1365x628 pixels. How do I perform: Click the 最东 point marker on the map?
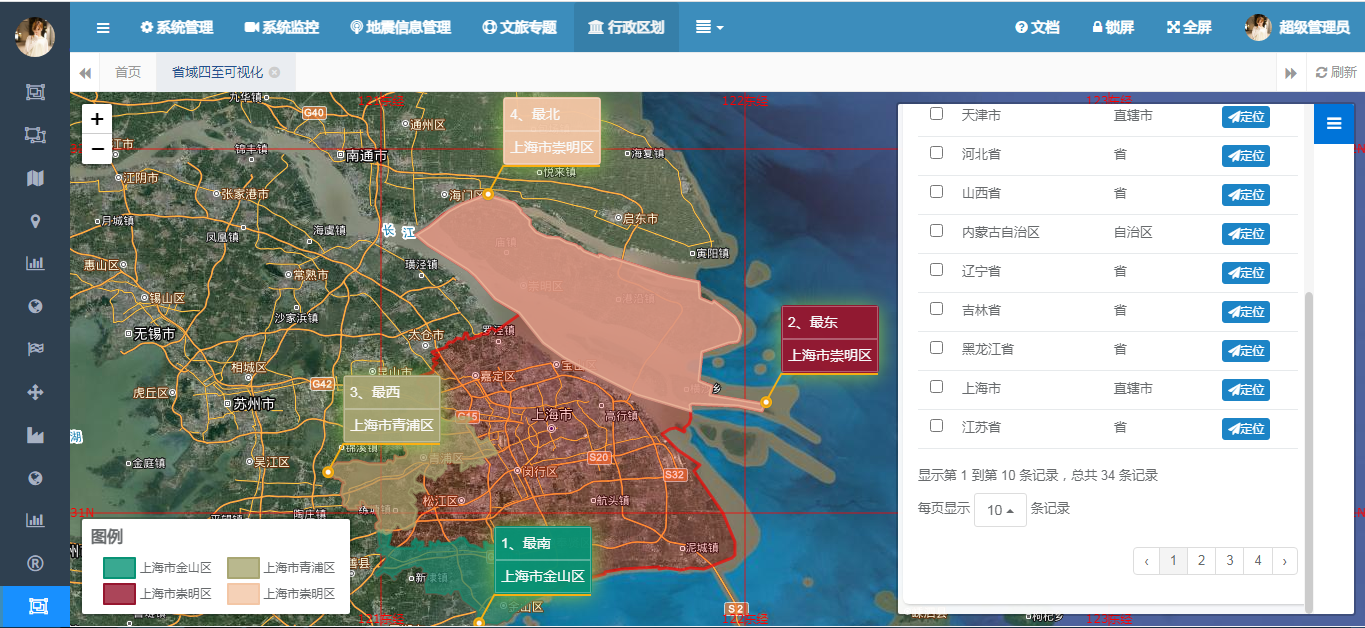[766, 402]
